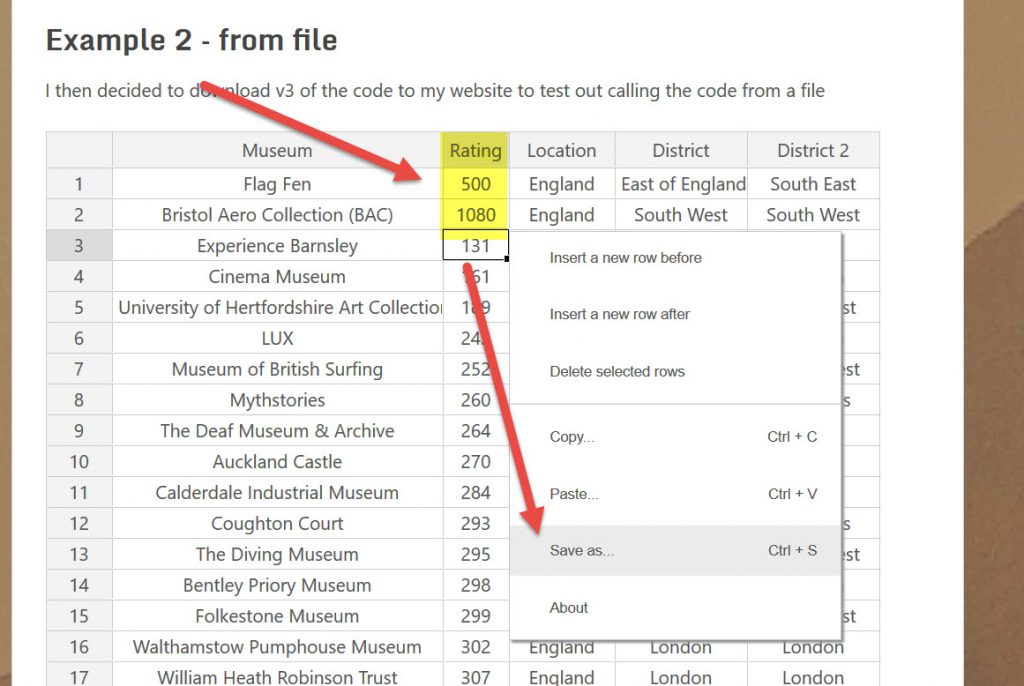Click 'Delete selected rows' in context menu
The image size is (1024, 686).
tap(617, 372)
